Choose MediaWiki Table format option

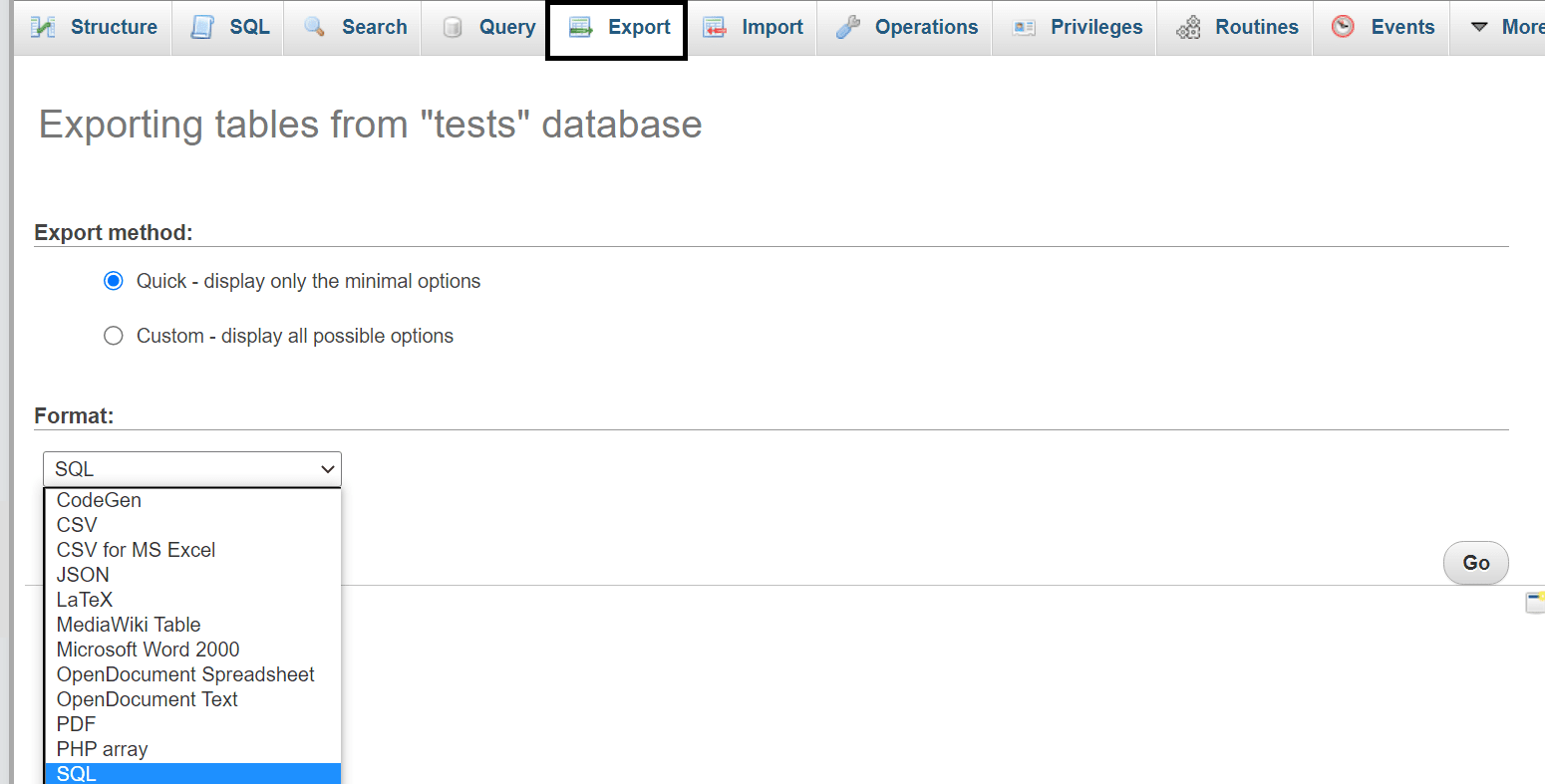pyautogui.click(x=192, y=625)
